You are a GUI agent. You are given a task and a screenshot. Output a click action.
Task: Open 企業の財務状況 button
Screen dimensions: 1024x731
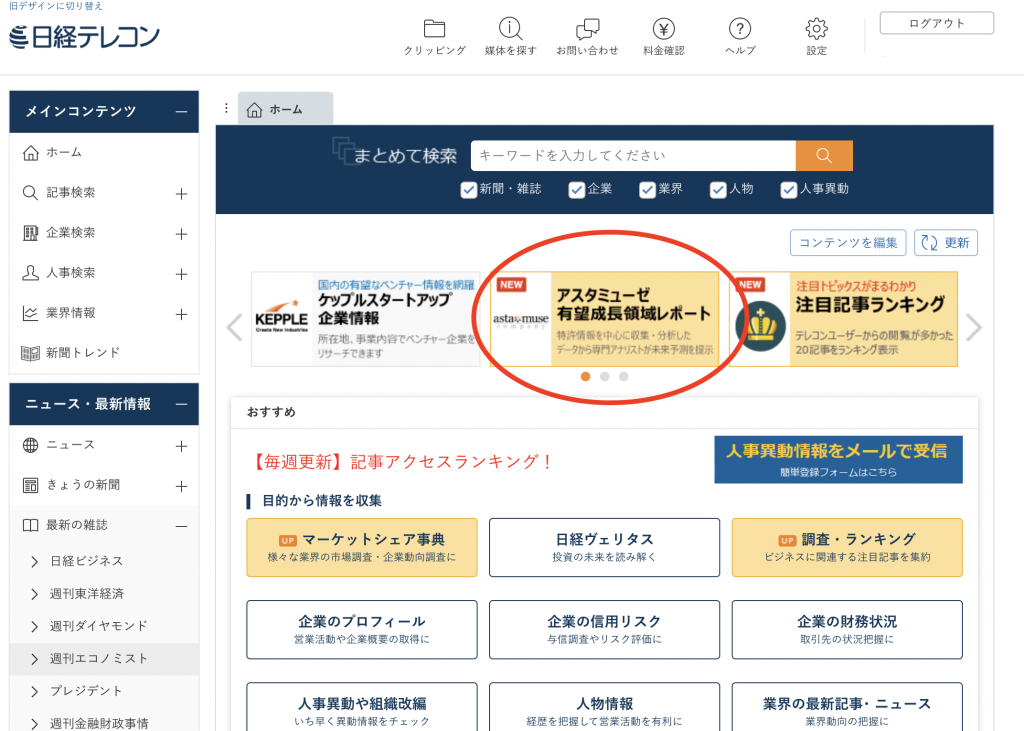[x=847, y=630]
